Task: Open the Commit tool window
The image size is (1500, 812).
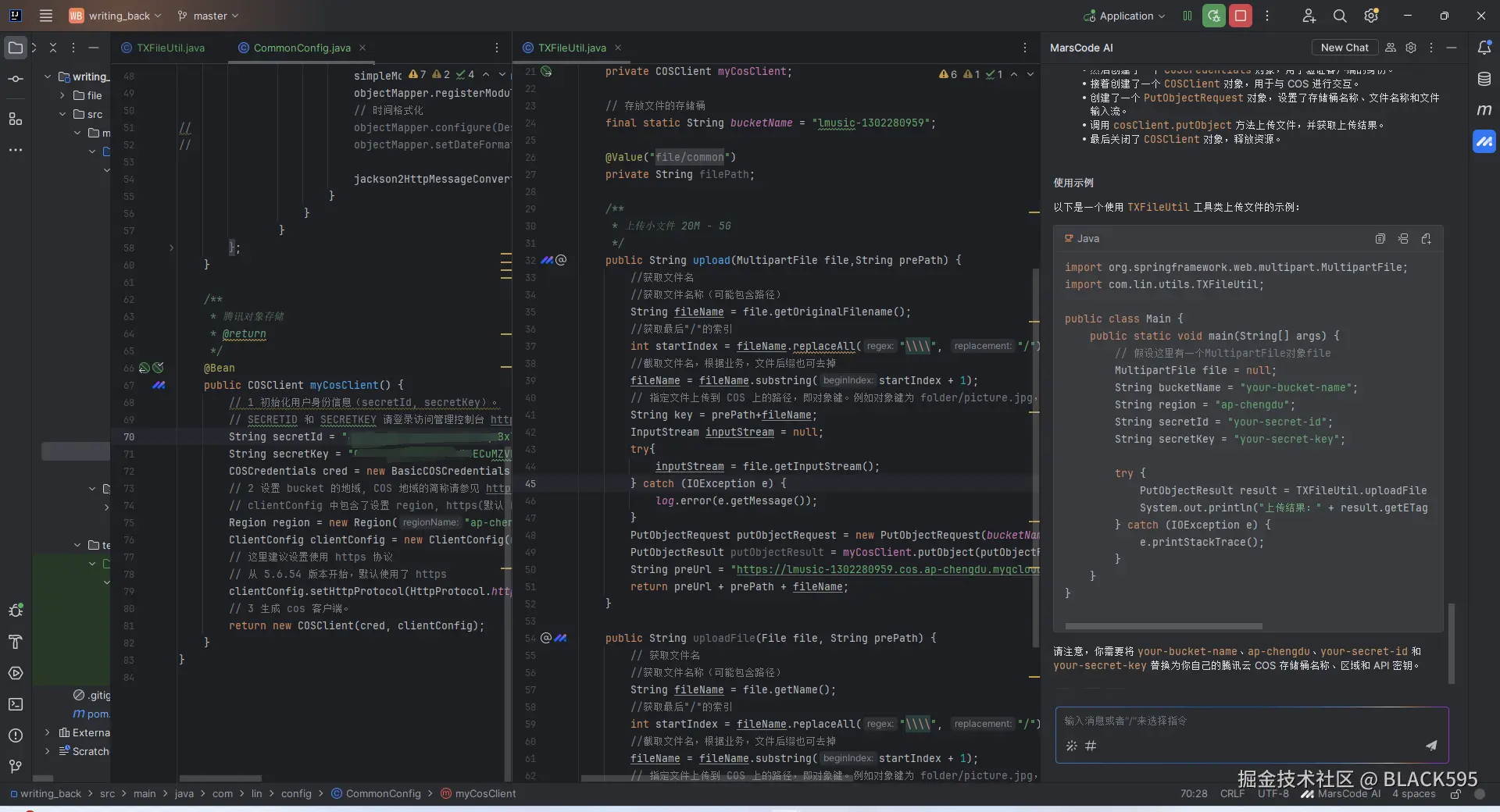Action: [16, 79]
